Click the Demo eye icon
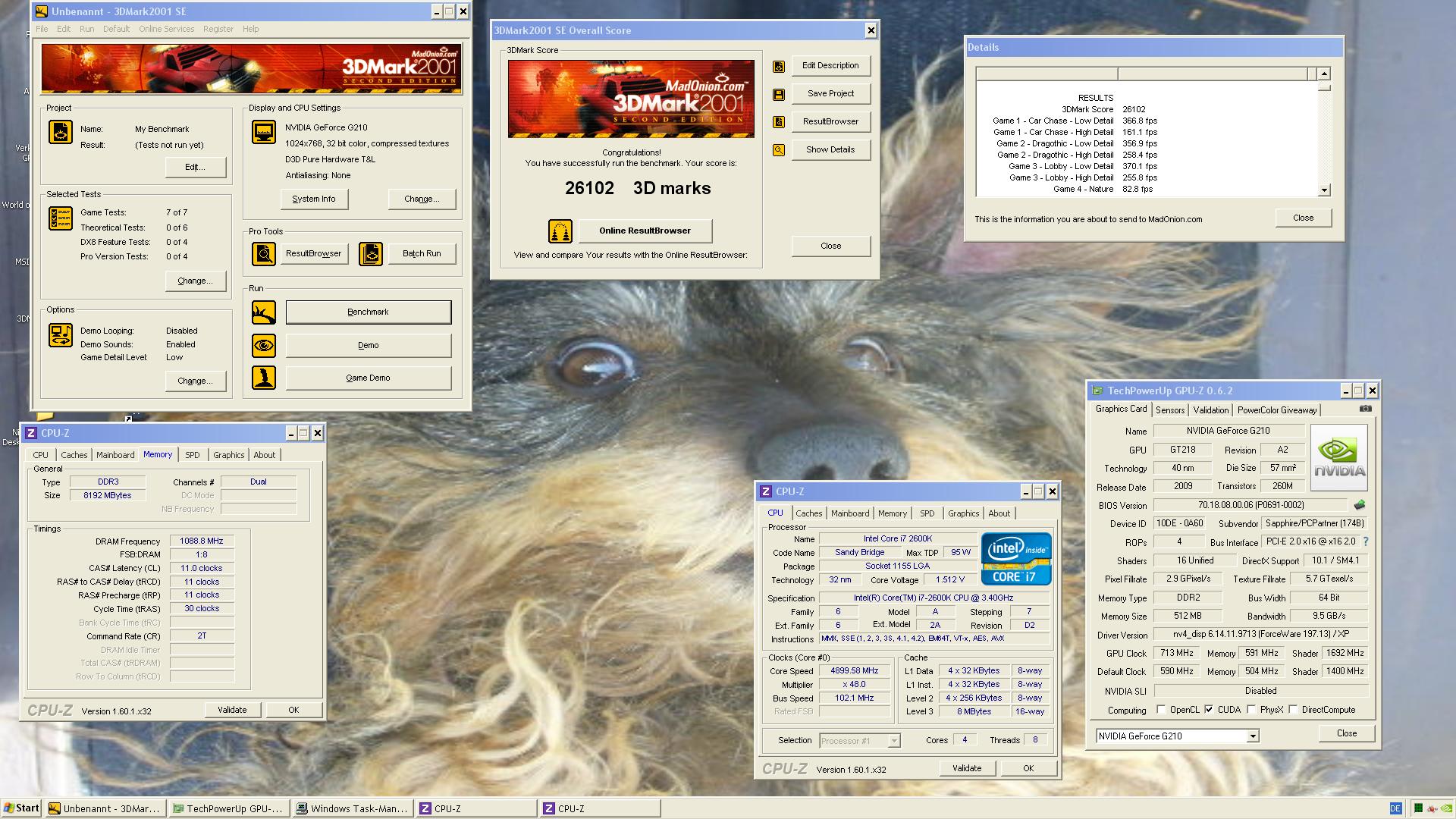 [x=264, y=346]
